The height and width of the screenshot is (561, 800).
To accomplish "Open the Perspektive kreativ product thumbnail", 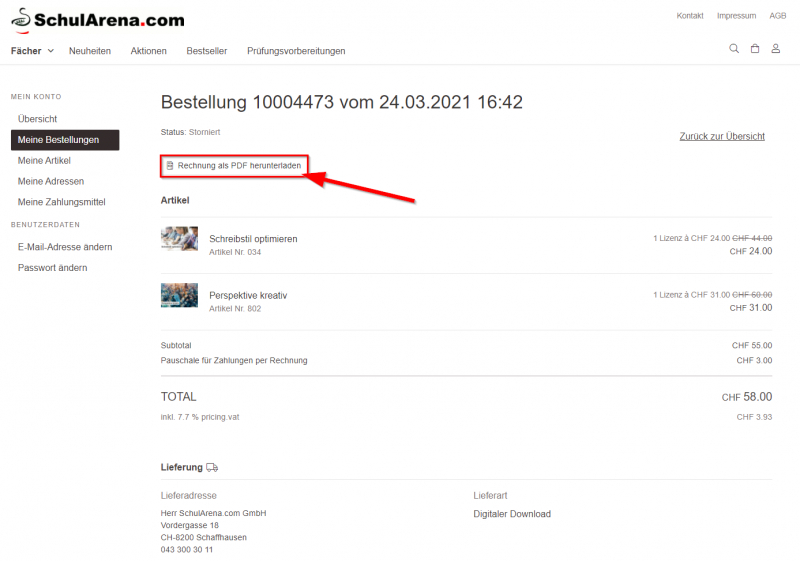I will tap(179, 295).
